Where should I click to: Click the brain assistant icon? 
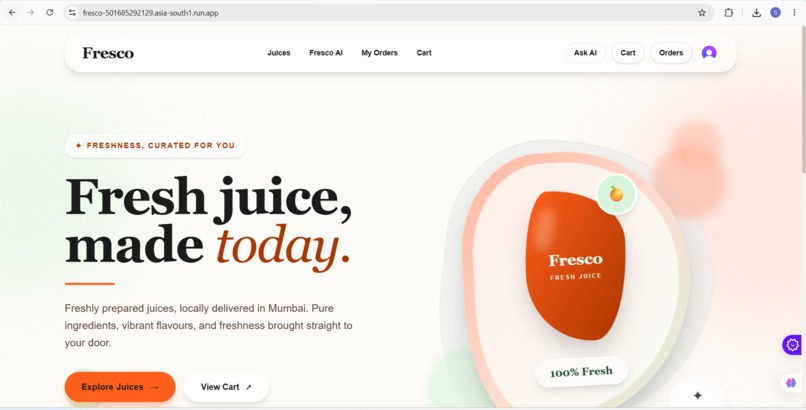point(791,383)
